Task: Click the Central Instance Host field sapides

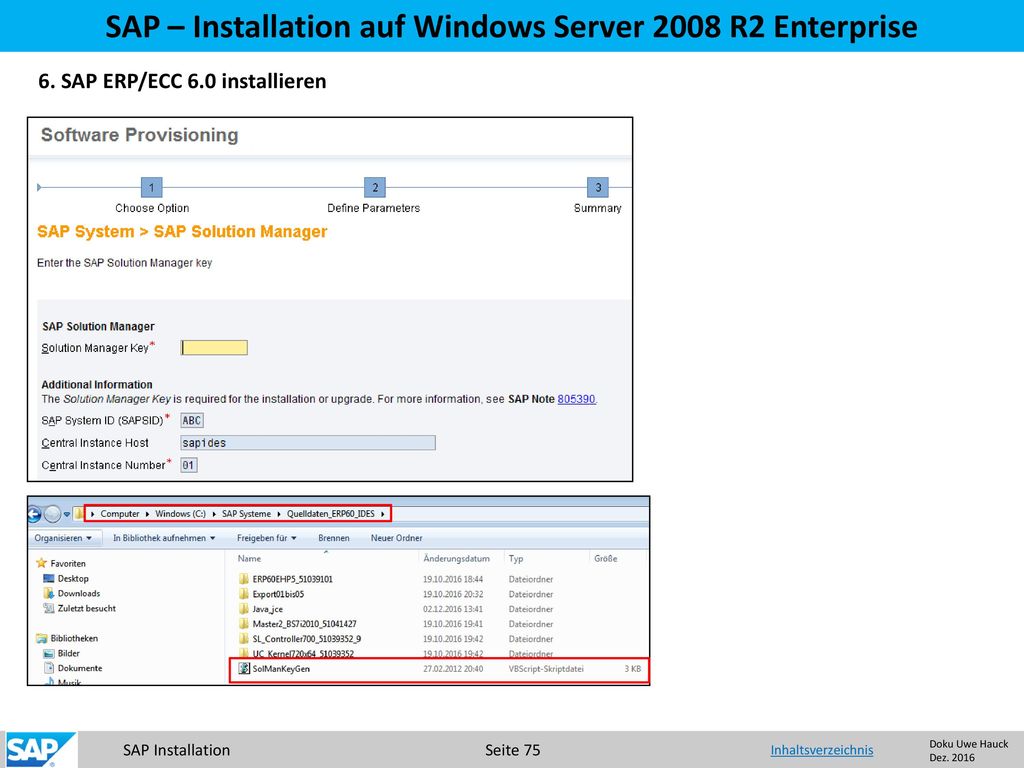Action: (308, 443)
